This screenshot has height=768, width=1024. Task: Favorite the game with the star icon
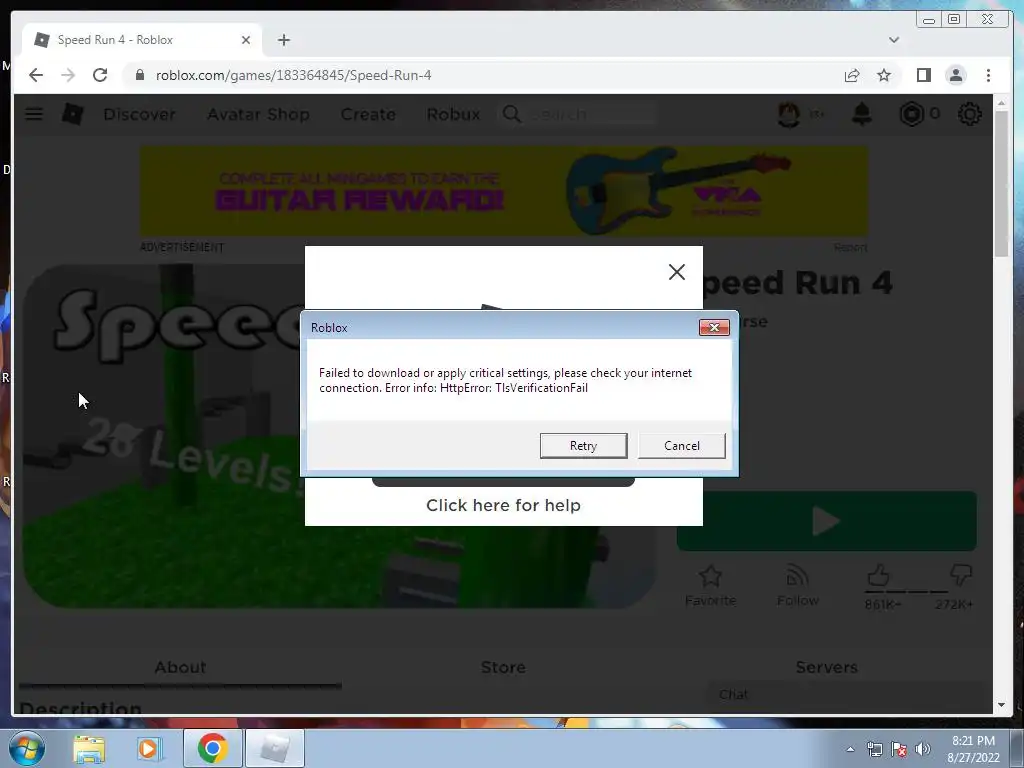tap(710, 586)
